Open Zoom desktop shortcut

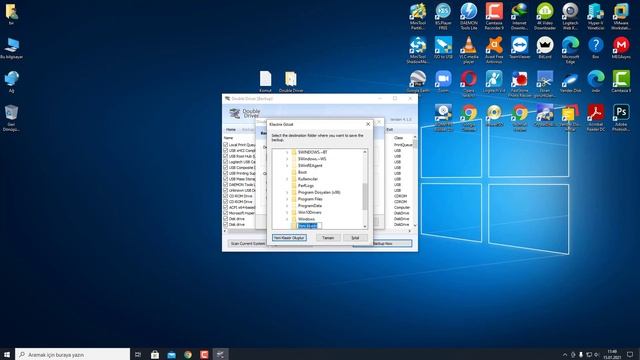[443, 81]
